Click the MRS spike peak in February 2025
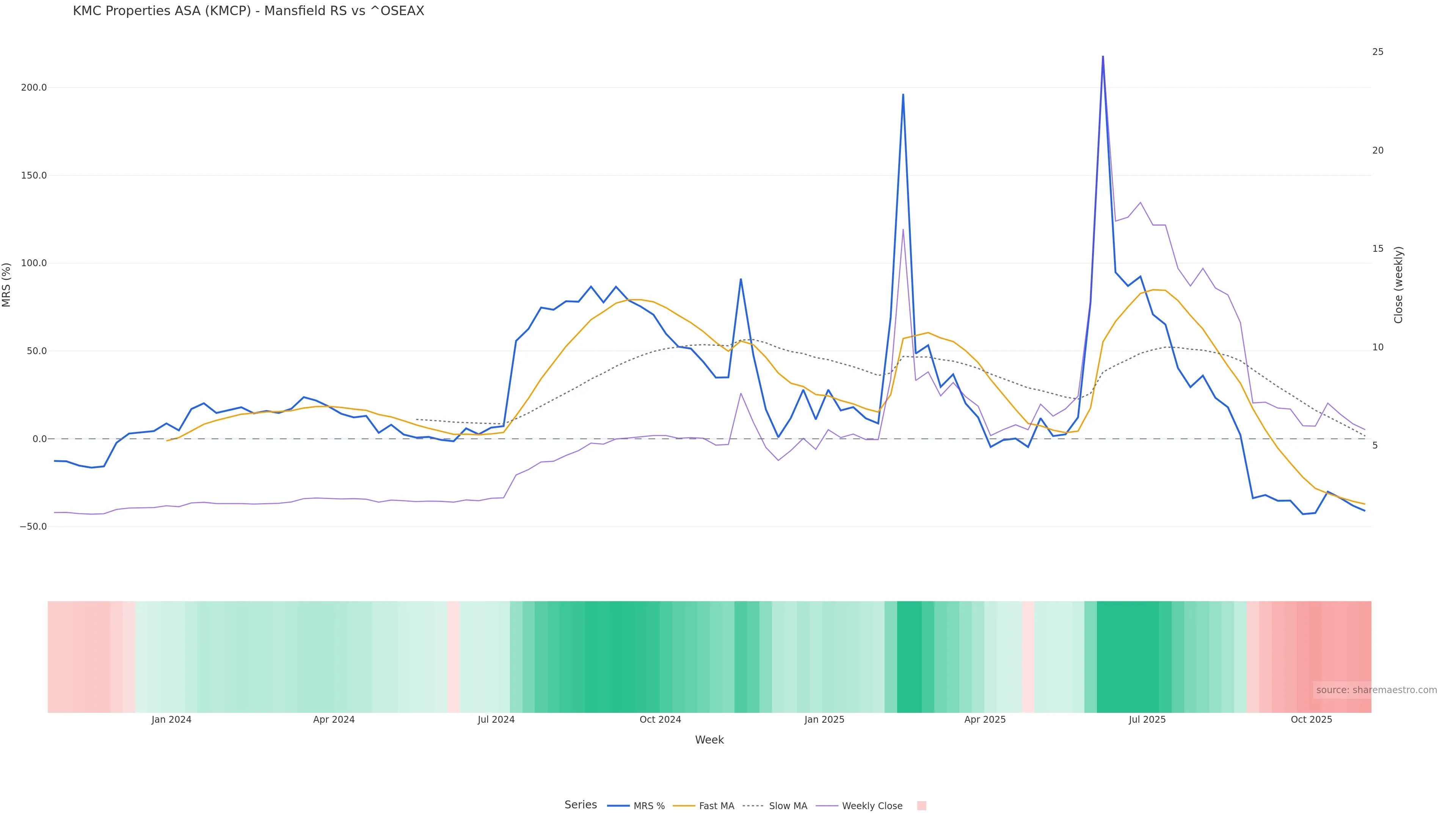This screenshot has width=1456, height=819. pos(903,94)
